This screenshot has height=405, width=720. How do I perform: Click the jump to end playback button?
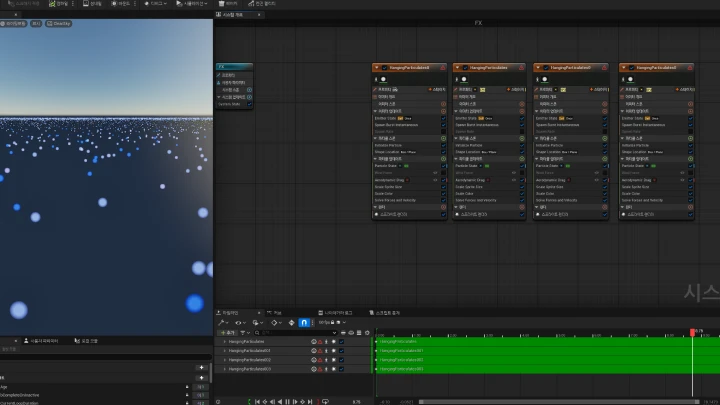310,402
